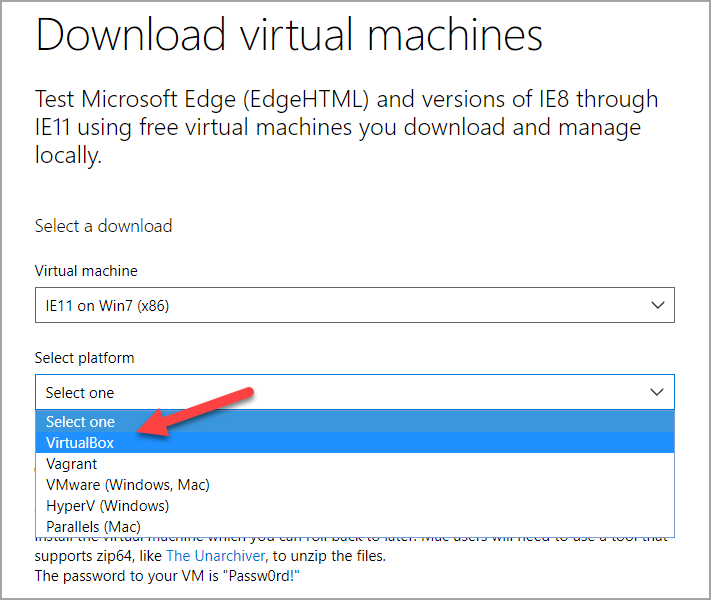Click the chevron of the Virtual machine dropdown
The height and width of the screenshot is (600, 711).
[657, 305]
